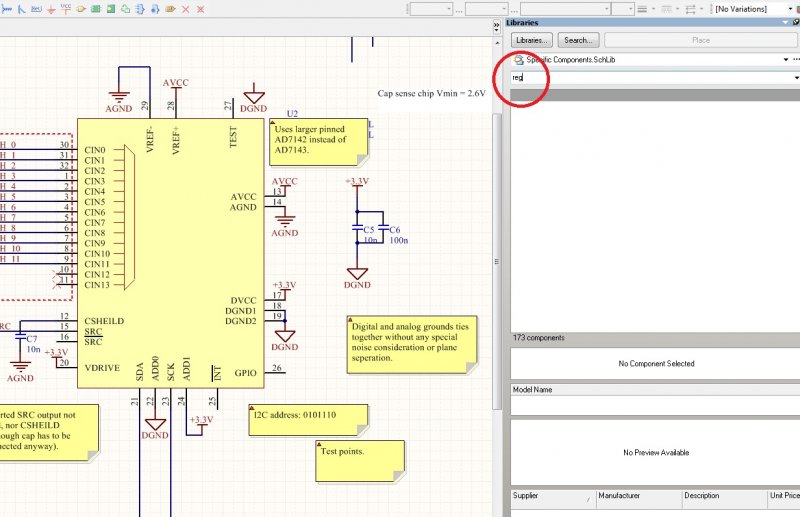Image resolution: width=800 pixels, height=517 pixels.
Task: Click the first red X No ERC icon
Action: (x=185, y=8)
